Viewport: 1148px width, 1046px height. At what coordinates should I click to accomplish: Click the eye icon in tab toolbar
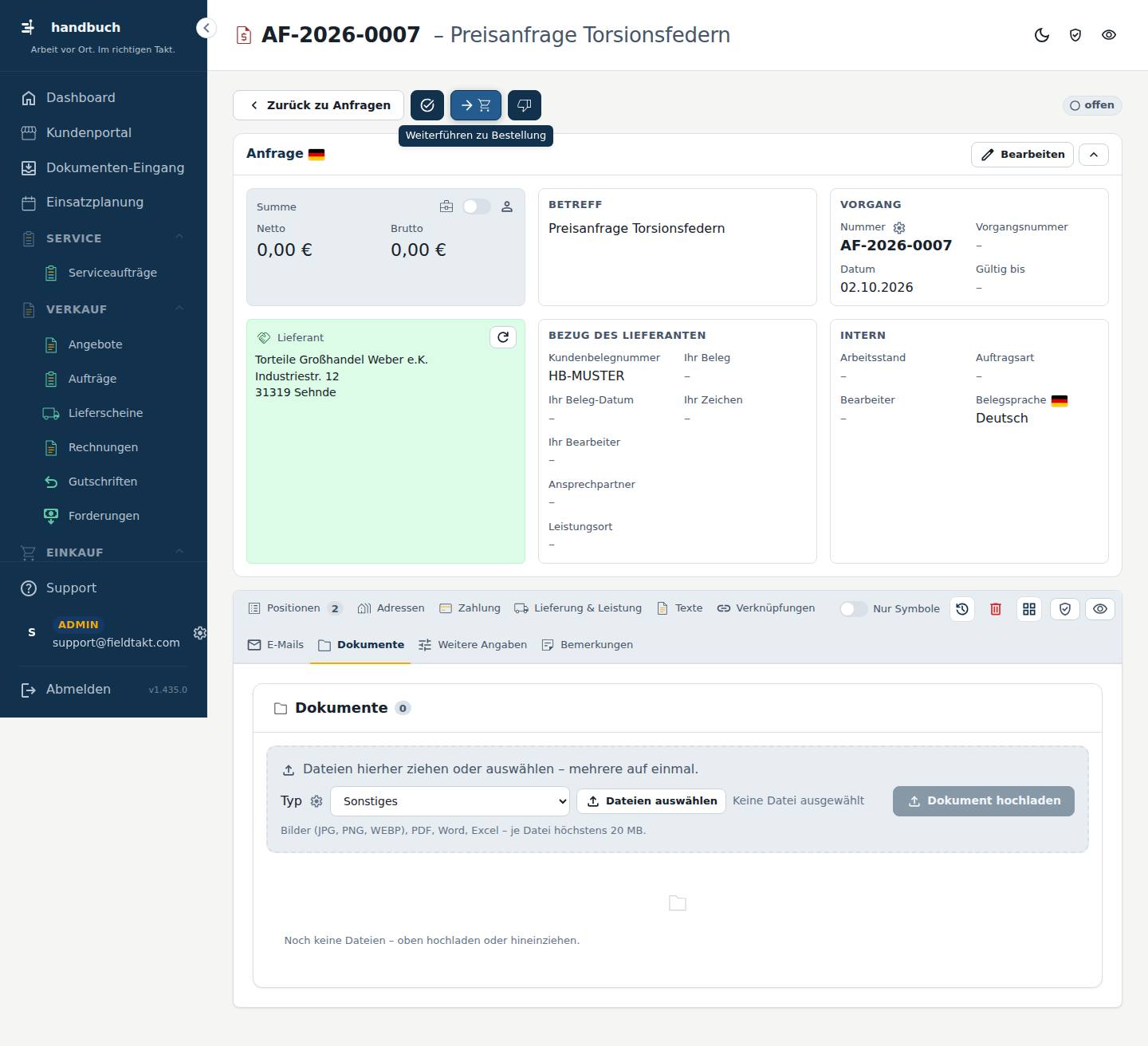point(1100,609)
